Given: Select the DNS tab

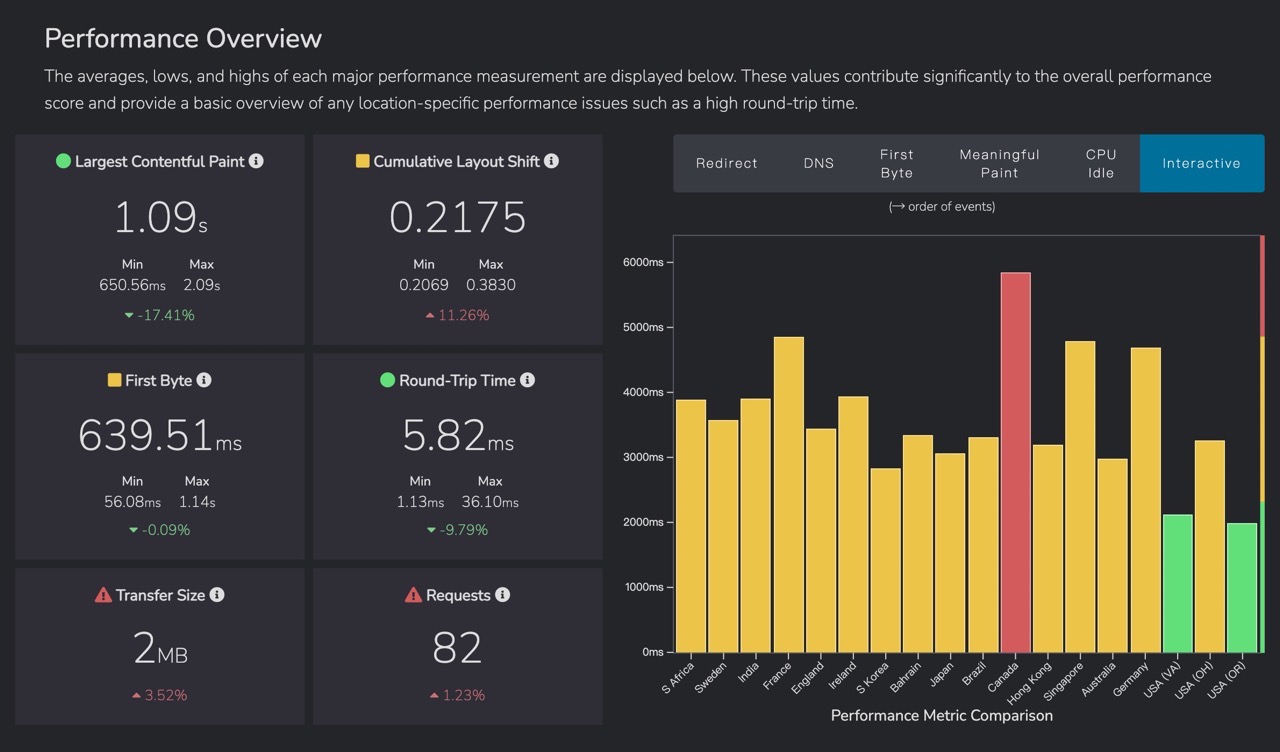Looking at the screenshot, I should point(819,163).
